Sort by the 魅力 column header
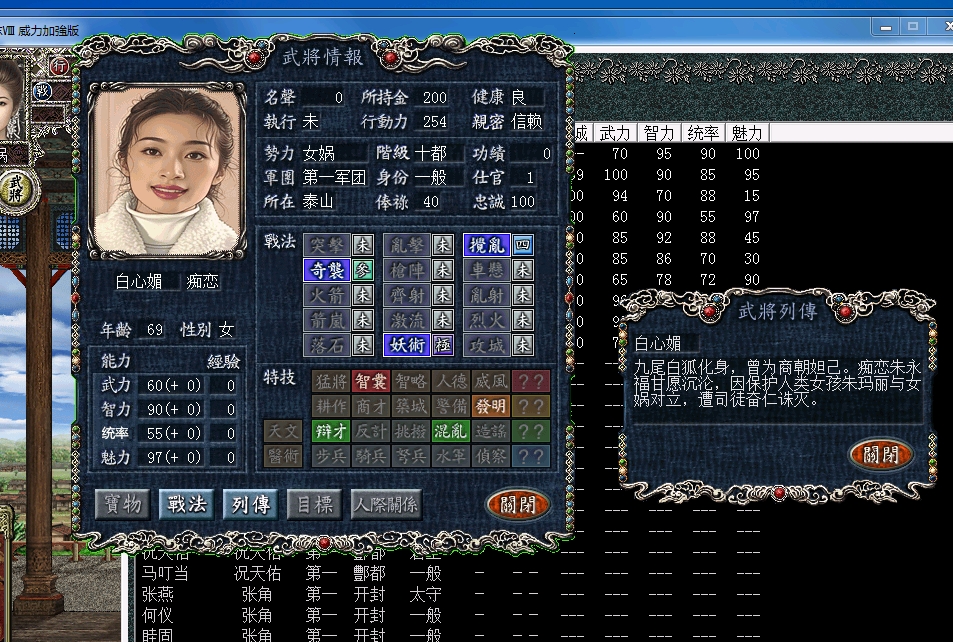The image size is (953, 642). pyautogui.click(x=747, y=133)
